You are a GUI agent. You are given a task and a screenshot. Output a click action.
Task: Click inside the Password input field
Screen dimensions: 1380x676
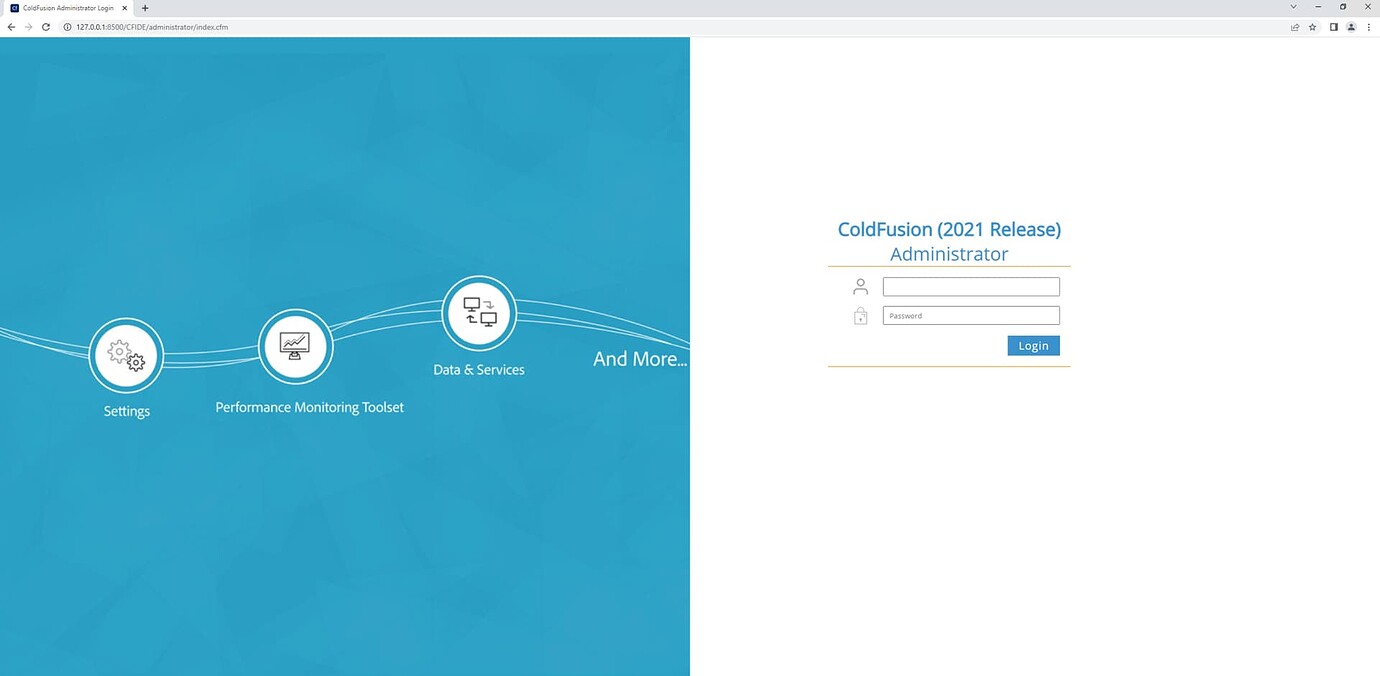coord(970,315)
